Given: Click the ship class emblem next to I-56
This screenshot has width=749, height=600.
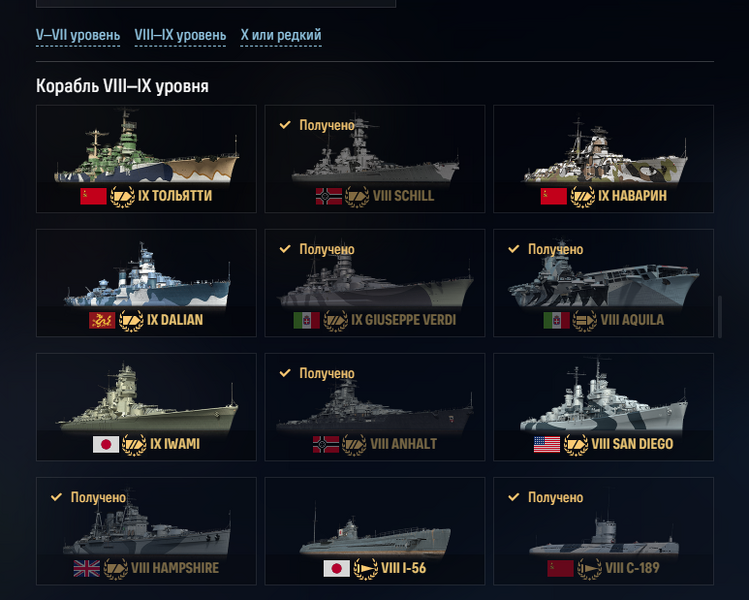Looking at the screenshot, I should pyautogui.click(x=366, y=568).
